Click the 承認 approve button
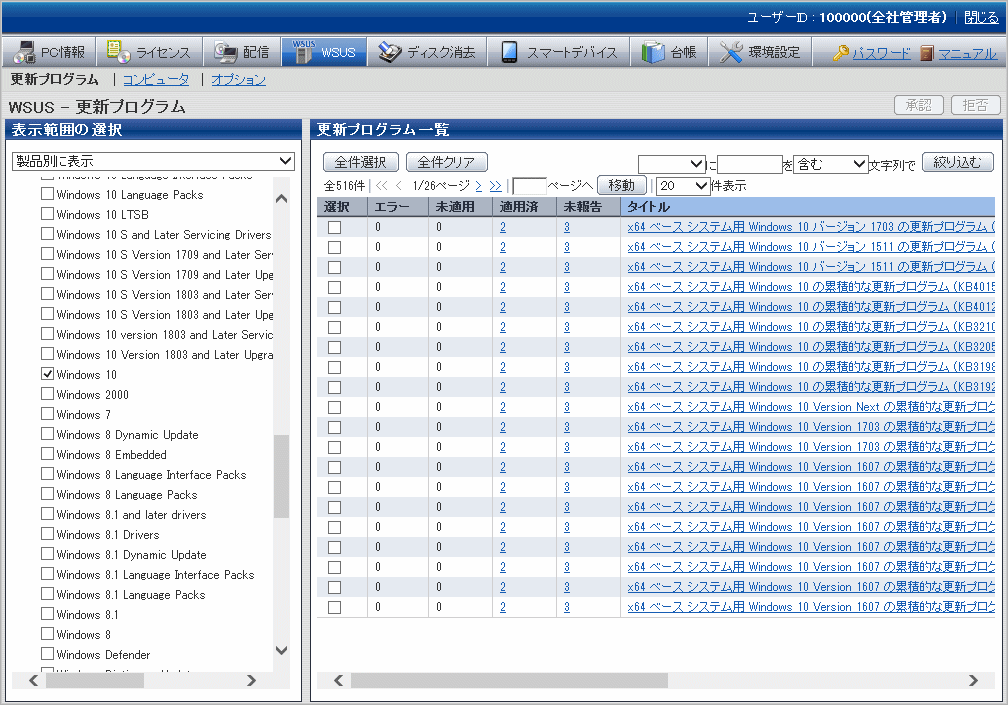This screenshot has height=705, width=1008. [919, 105]
